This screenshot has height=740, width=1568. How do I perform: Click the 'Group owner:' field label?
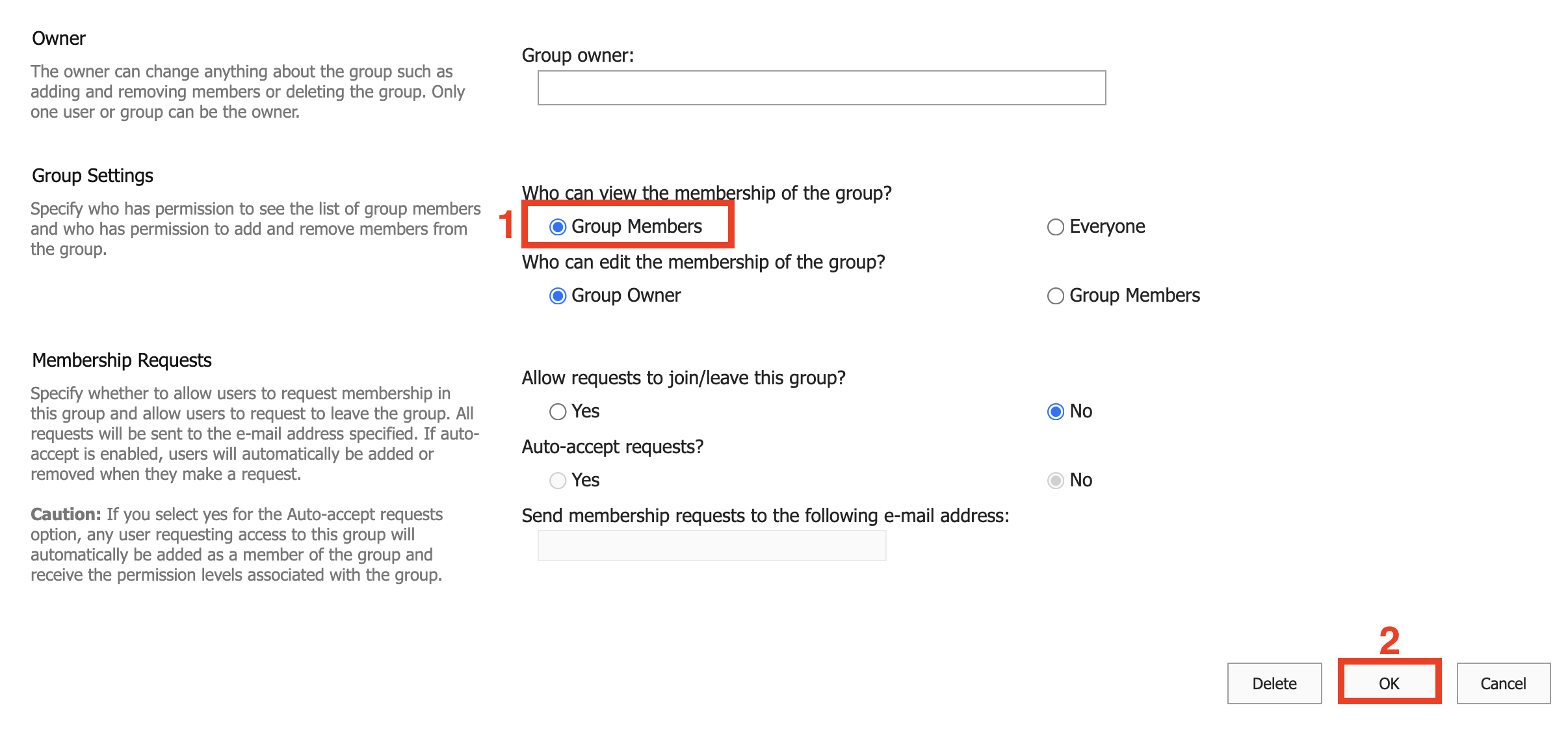click(x=577, y=55)
